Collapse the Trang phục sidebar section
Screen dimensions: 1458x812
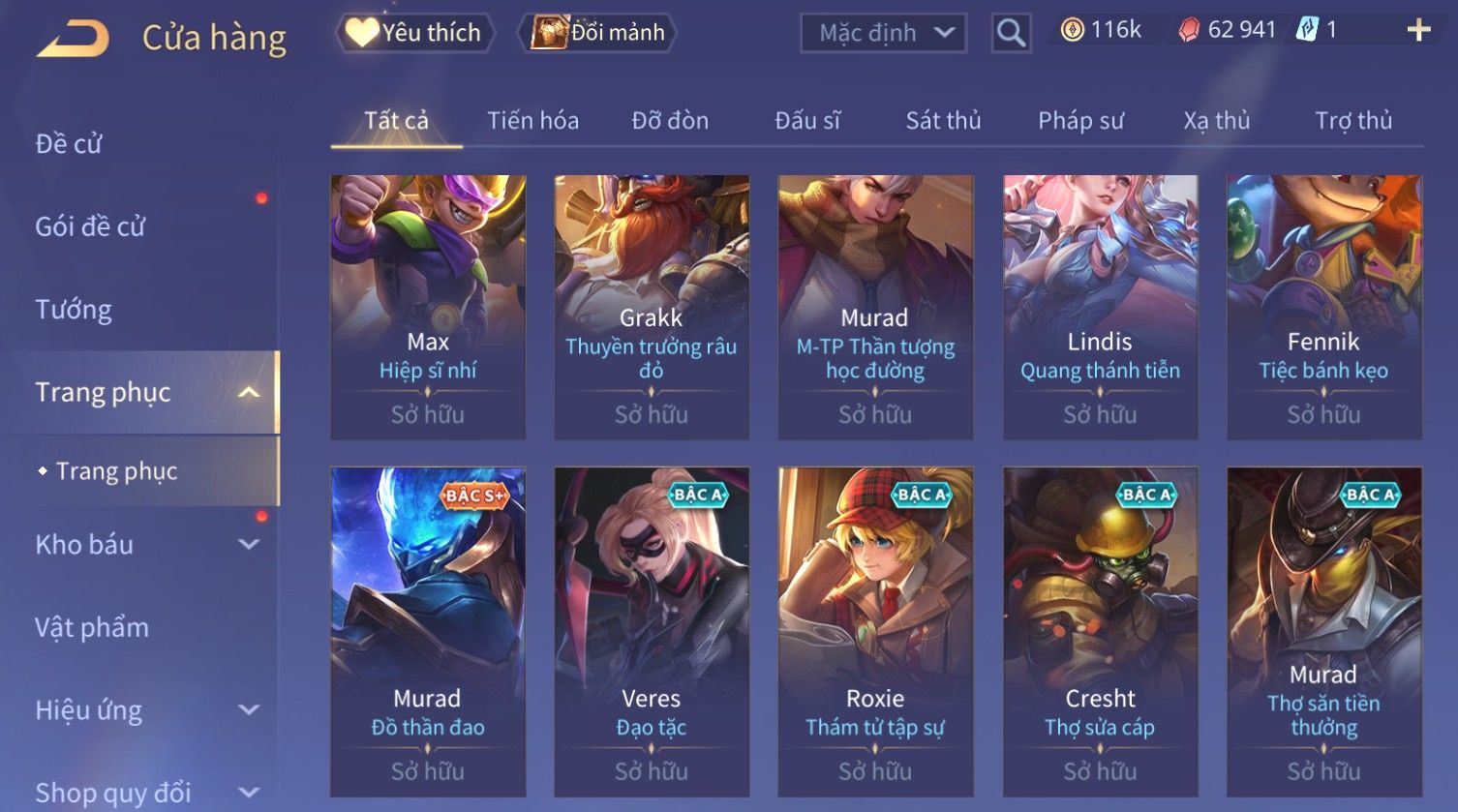249,392
